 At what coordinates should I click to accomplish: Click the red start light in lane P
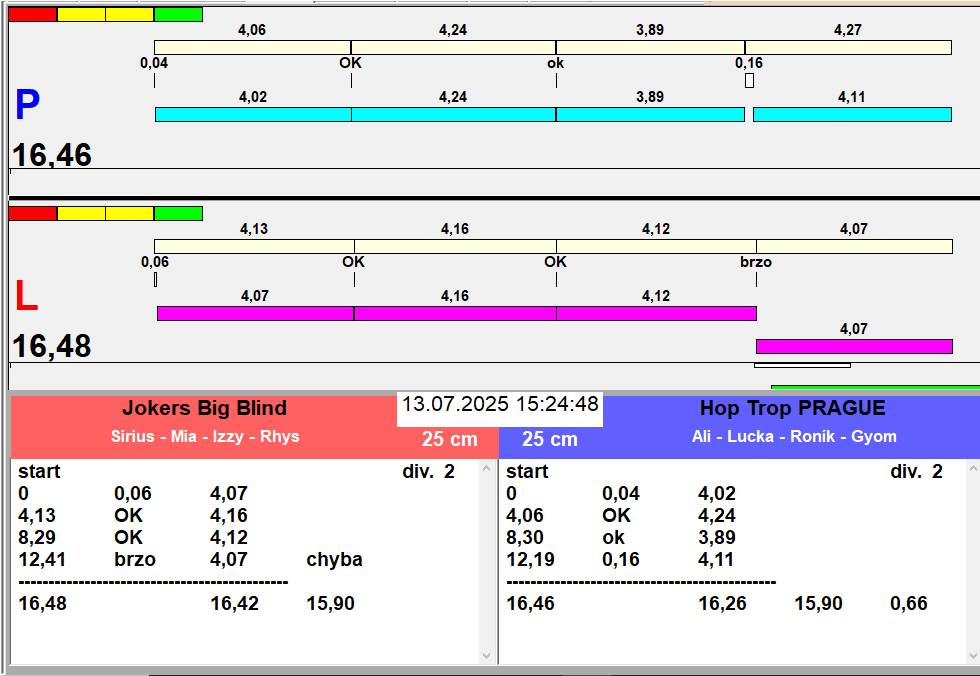(x=32, y=14)
